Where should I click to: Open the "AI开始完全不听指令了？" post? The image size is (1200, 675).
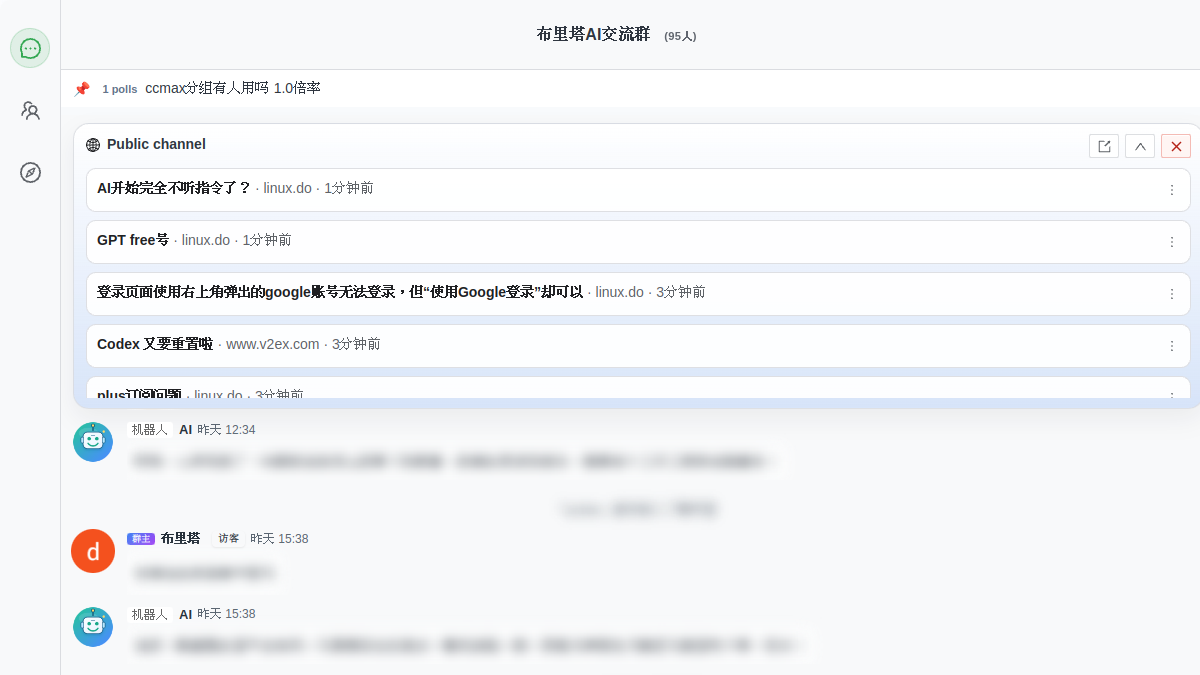(638, 189)
